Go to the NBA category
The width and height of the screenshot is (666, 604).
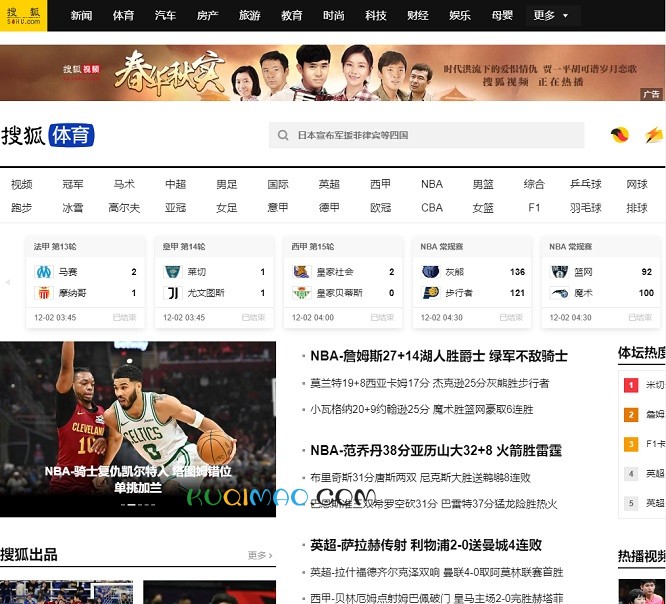[432, 184]
